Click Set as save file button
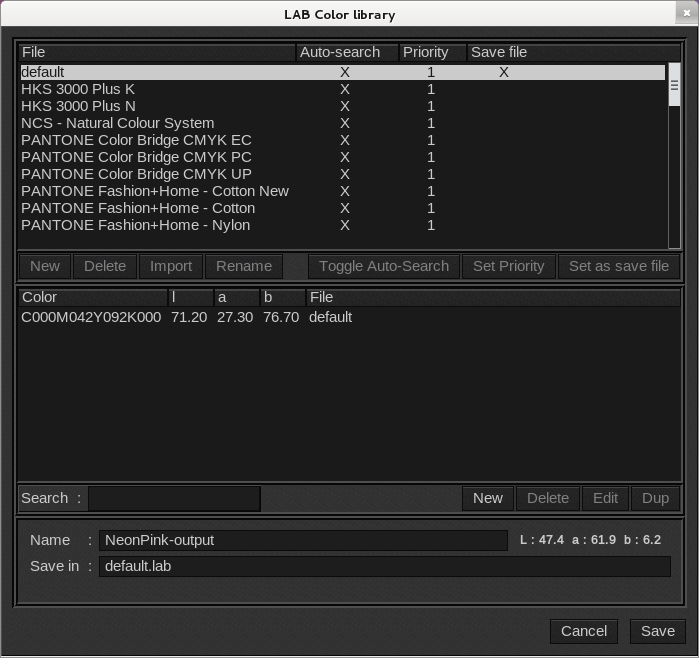This screenshot has height=658, width=699. pos(618,266)
